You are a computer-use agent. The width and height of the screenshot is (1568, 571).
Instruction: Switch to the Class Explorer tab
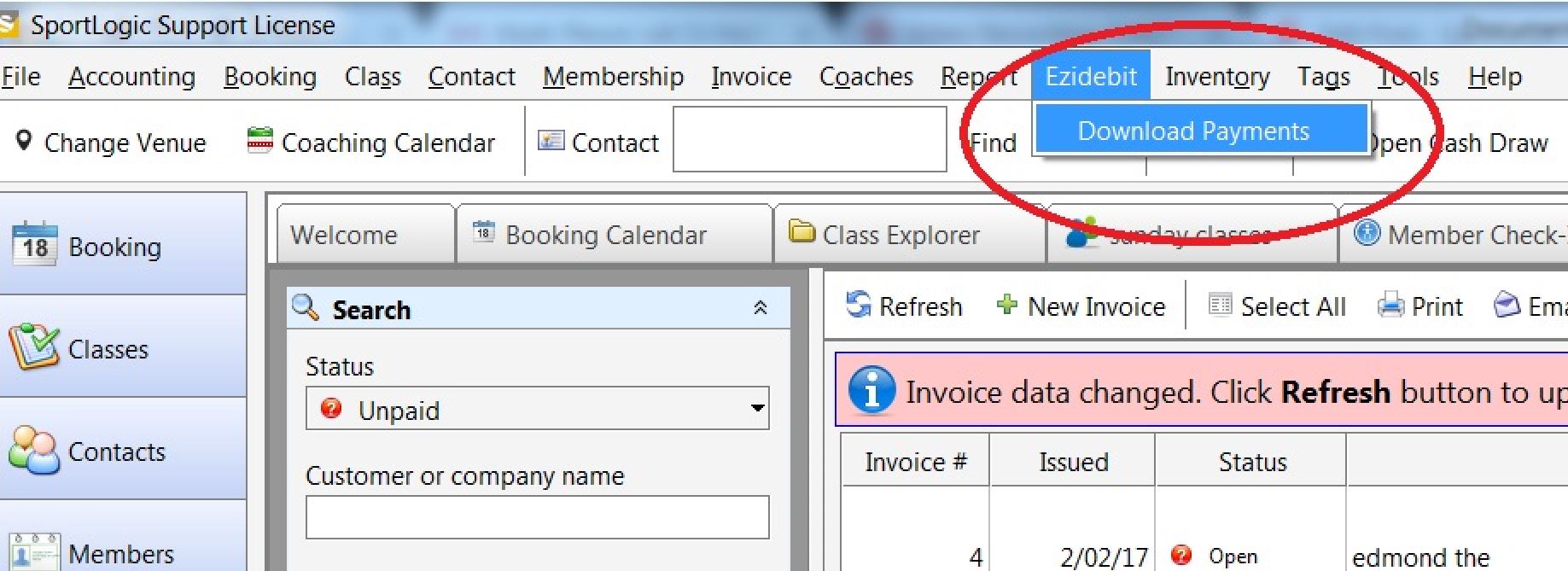click(x=909, y=234)
